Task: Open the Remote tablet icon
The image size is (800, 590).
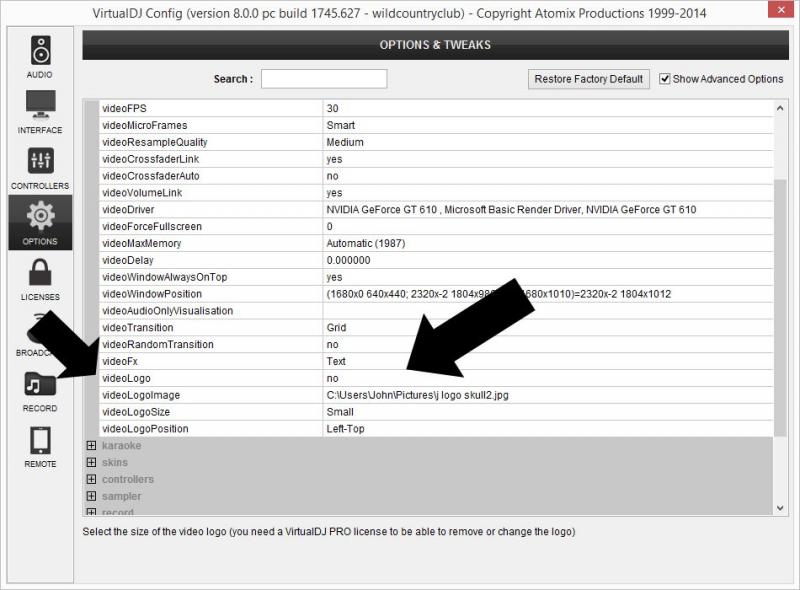Action: [x=40, y=440]
